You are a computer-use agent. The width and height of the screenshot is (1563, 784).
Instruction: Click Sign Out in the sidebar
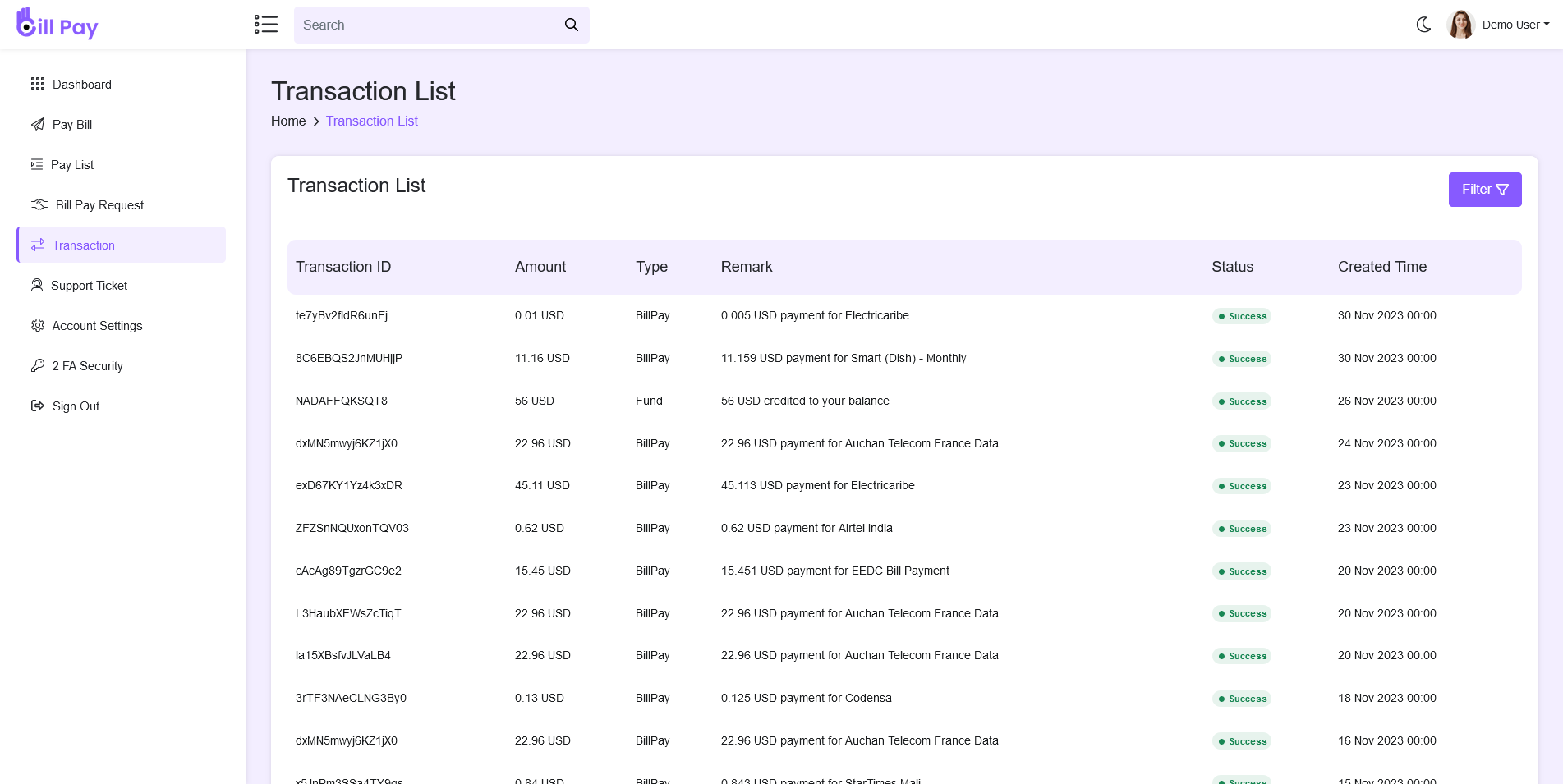pyautogui.click(x=122, y=406)
